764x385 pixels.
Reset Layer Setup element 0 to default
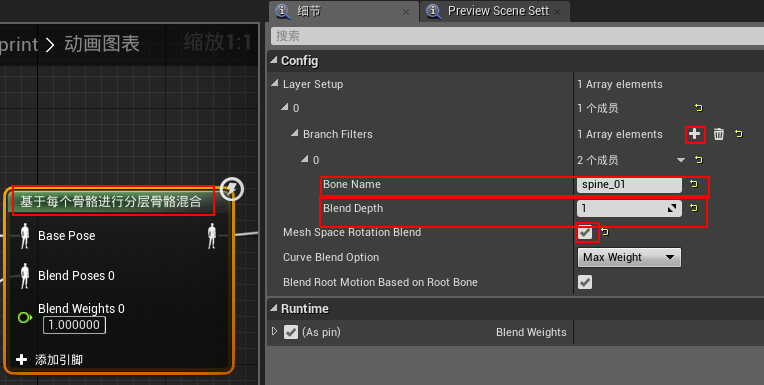[699, 108]
